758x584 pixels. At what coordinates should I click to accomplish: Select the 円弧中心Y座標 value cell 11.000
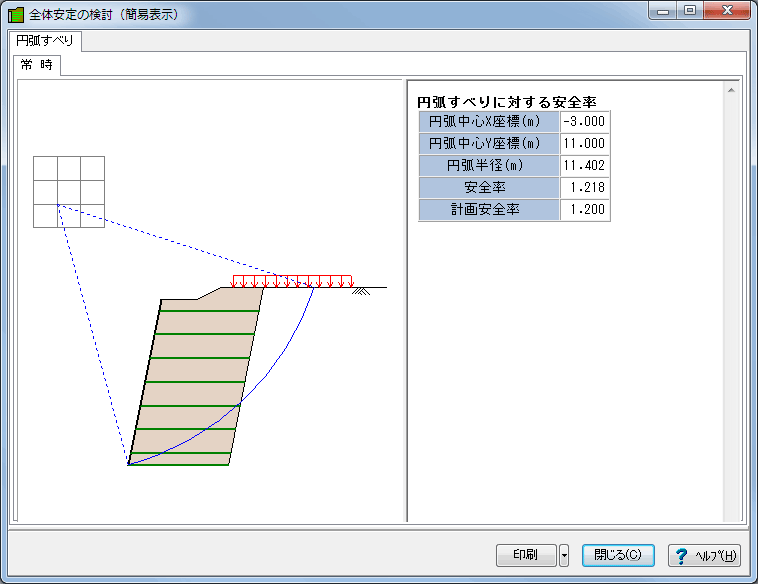(x=585, y=144)
